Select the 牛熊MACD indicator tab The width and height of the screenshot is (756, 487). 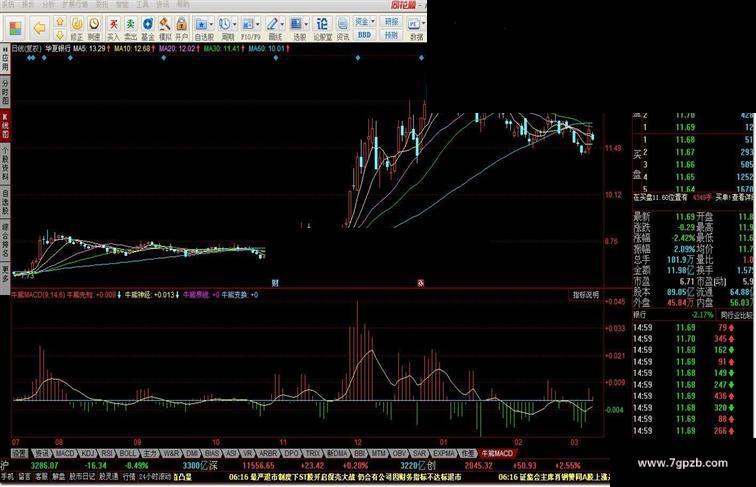[x=498, y=453]
